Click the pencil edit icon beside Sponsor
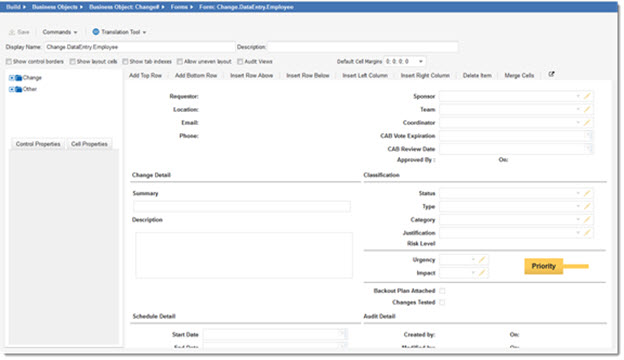 tap(587, 96)
